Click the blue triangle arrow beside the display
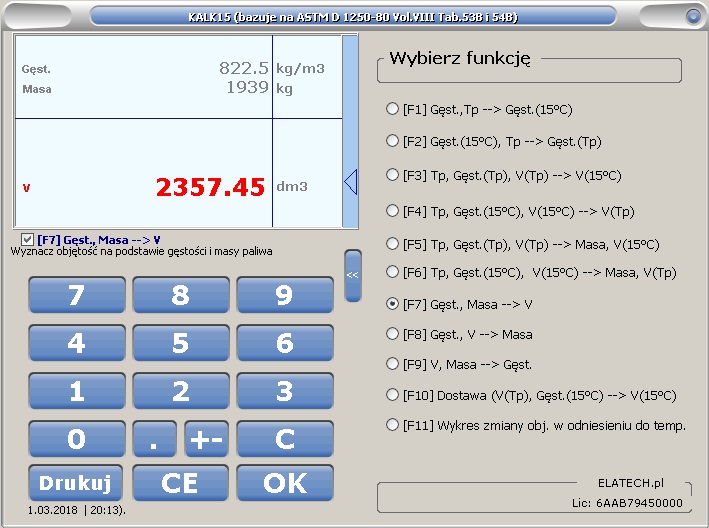This screenshot has width=709, height=528. pos(350,182)
